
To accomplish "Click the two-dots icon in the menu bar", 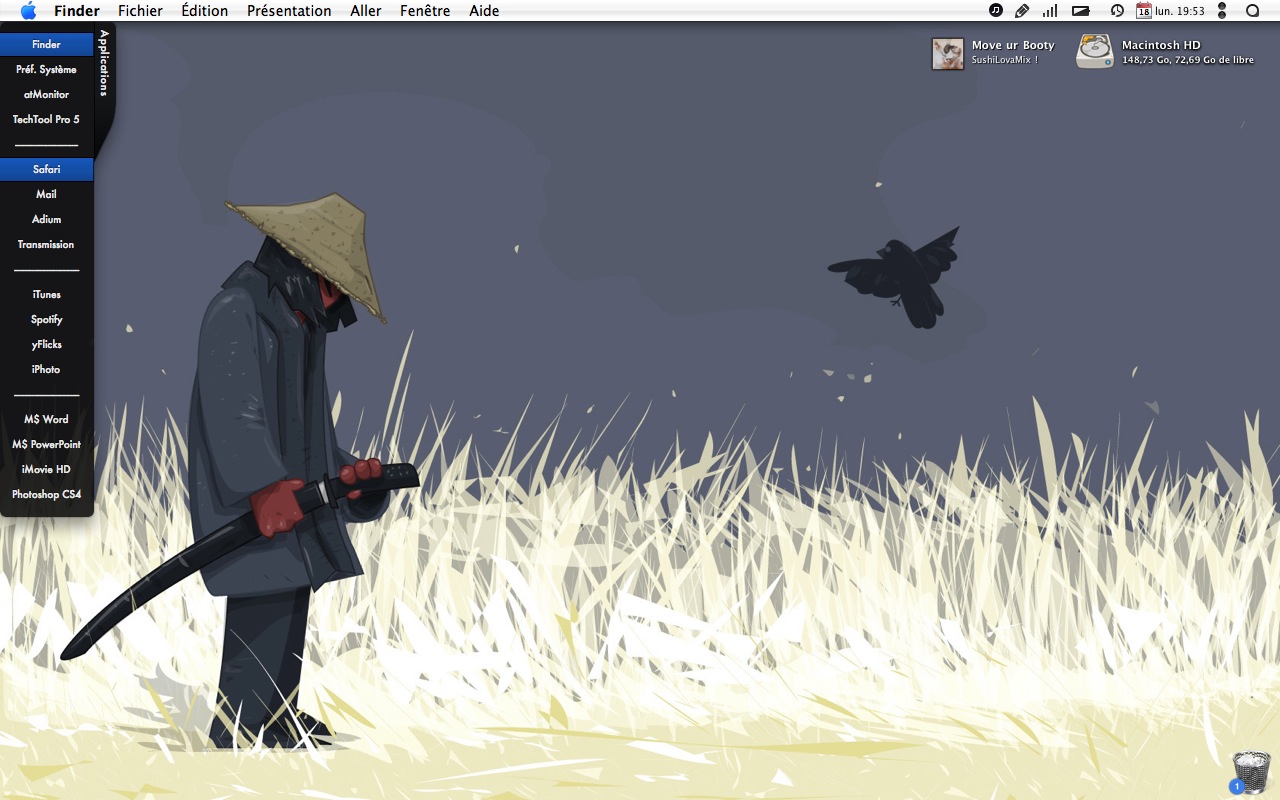I will click(1222, 11).
